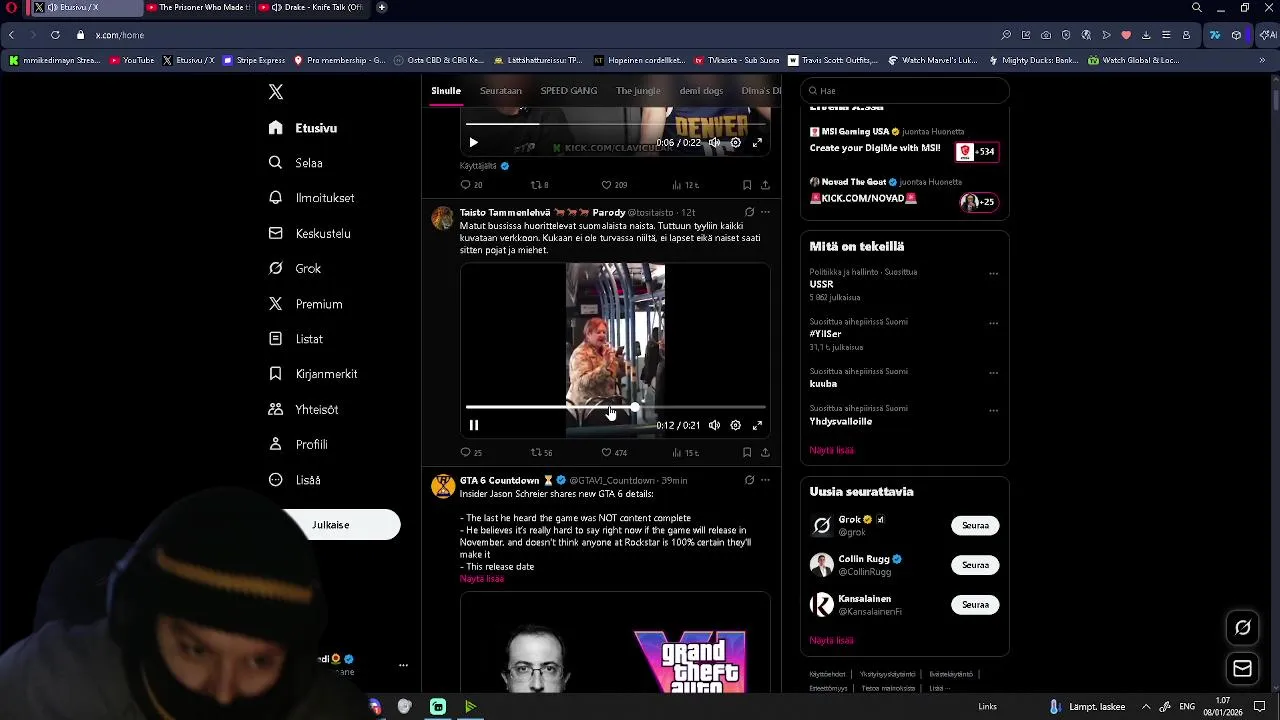This screenshot has height=720, width=1280.
Task: Like the post with 209 likes
Action: 614,185
